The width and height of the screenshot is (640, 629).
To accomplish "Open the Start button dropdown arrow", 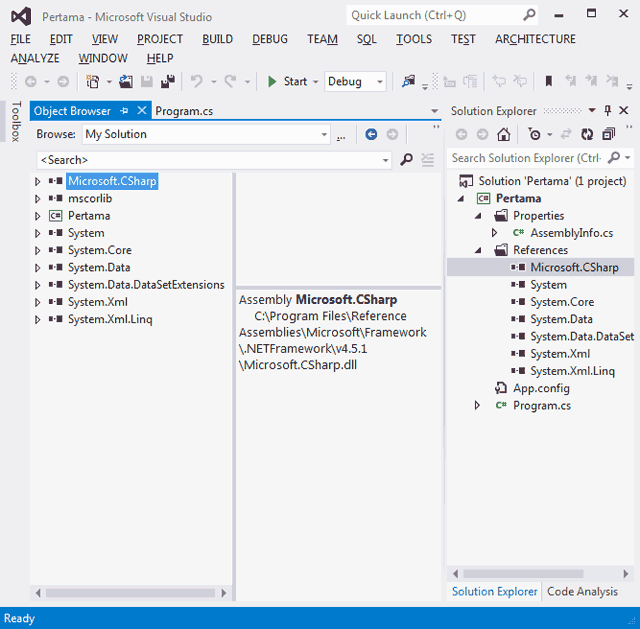I will (x=316, y=82).
